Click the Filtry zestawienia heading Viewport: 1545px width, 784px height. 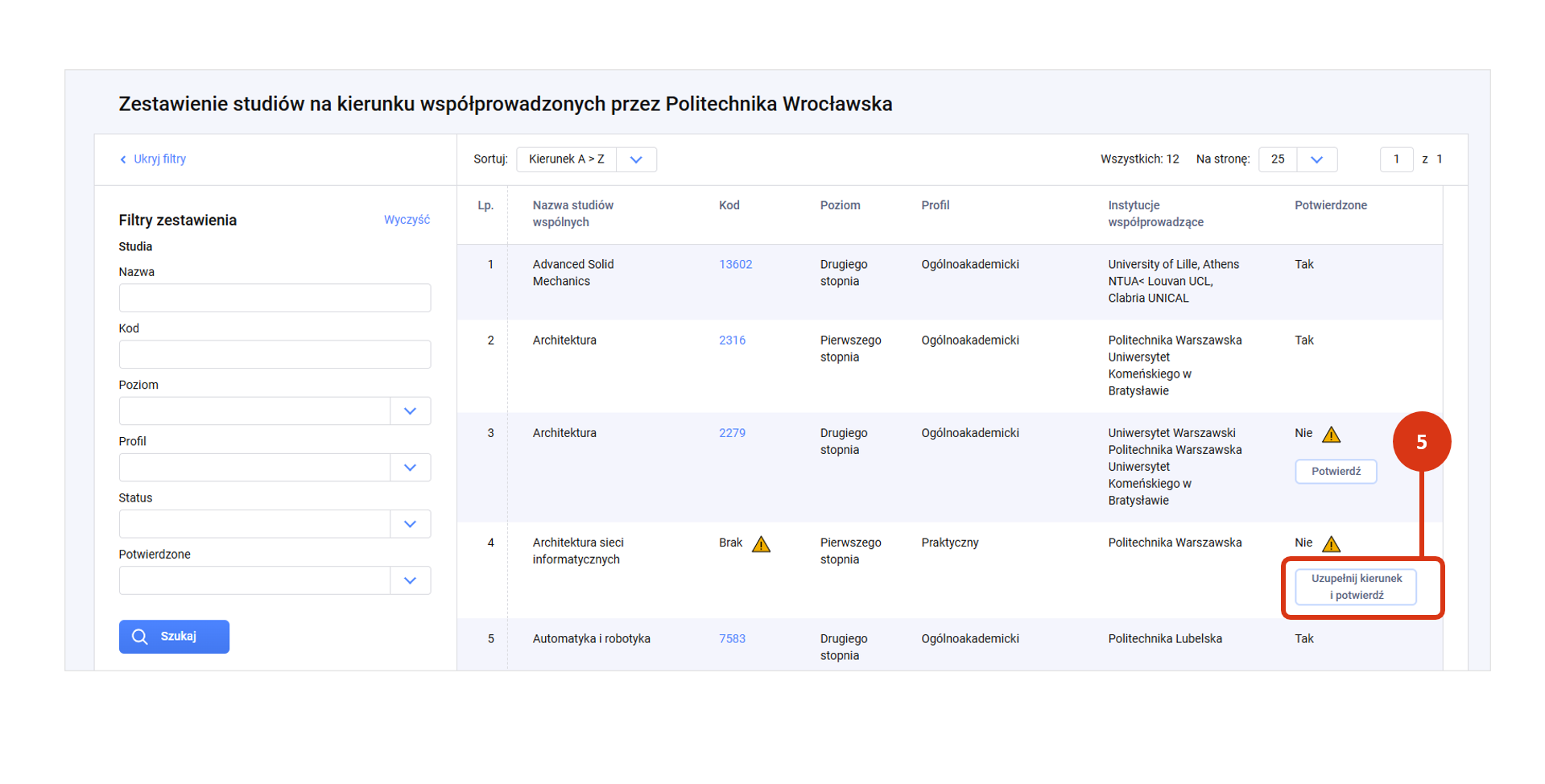[178, 221]
